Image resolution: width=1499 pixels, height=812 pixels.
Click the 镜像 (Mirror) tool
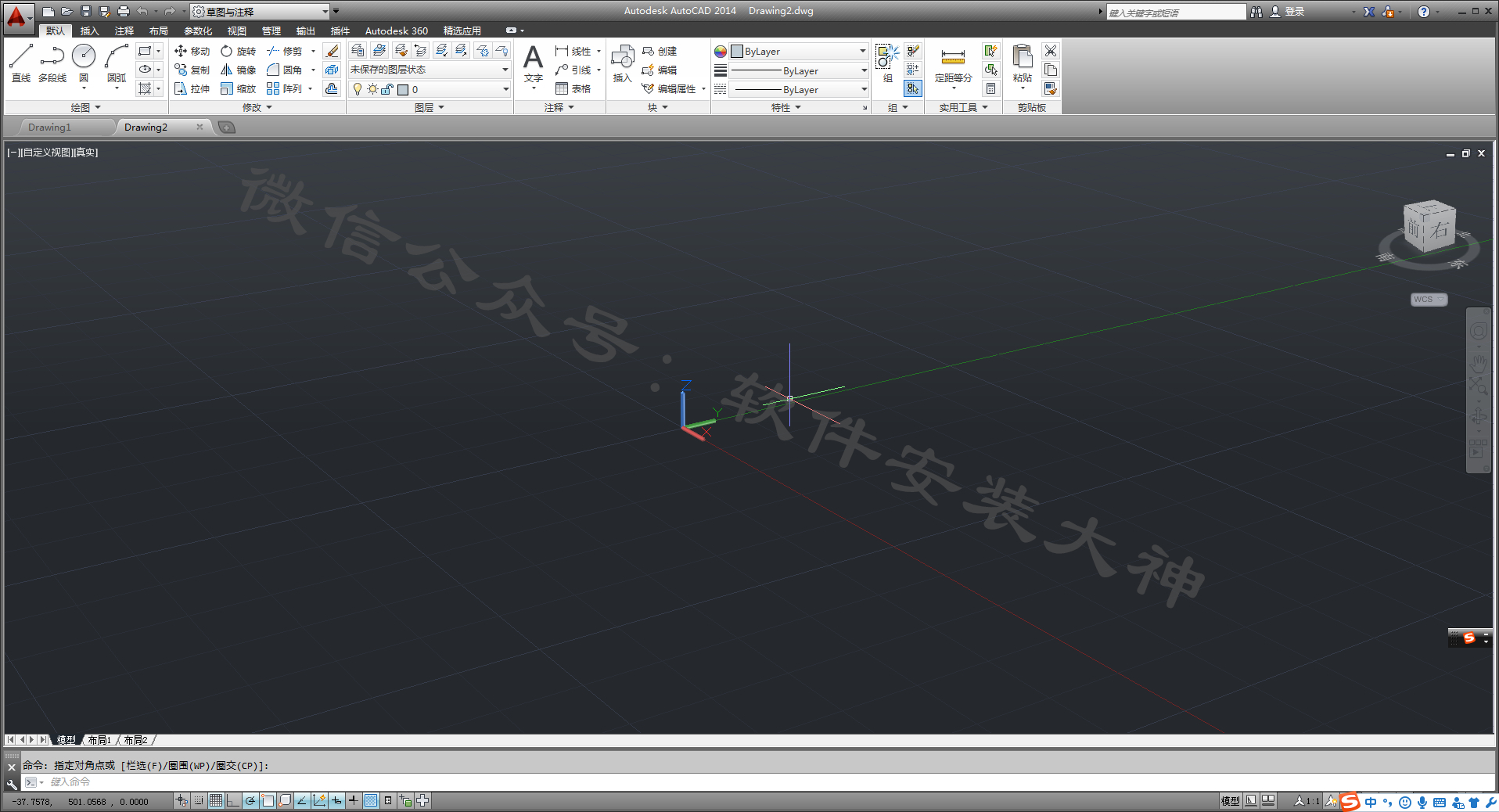click(x=239, y=70)
